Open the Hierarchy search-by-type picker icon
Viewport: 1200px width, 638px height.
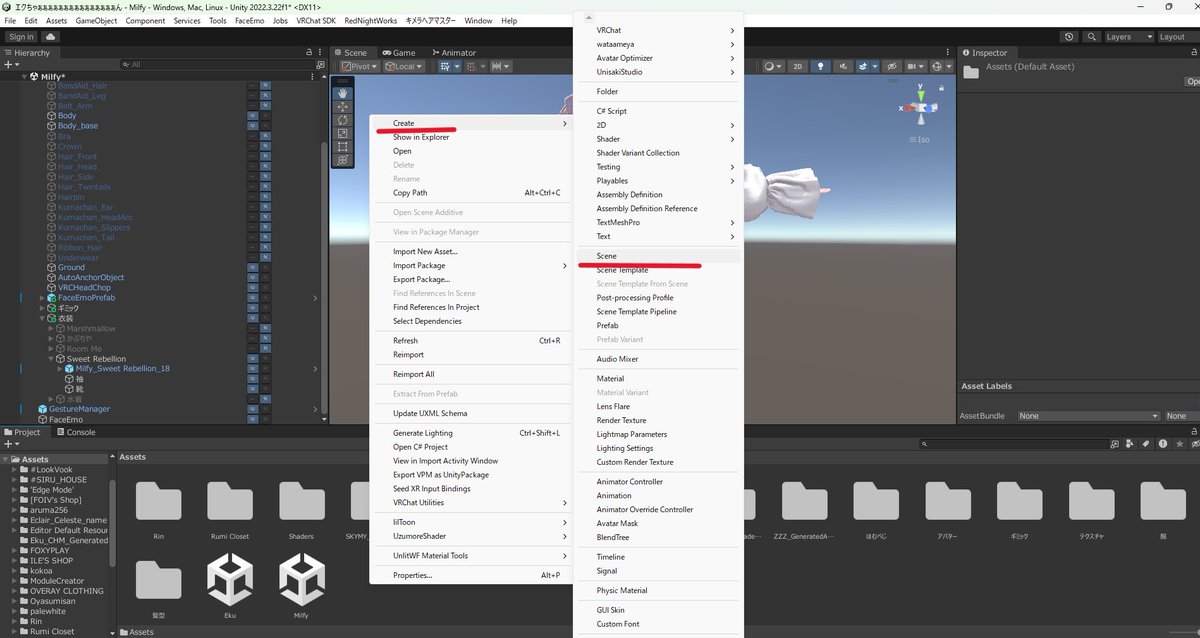(320, 65)
